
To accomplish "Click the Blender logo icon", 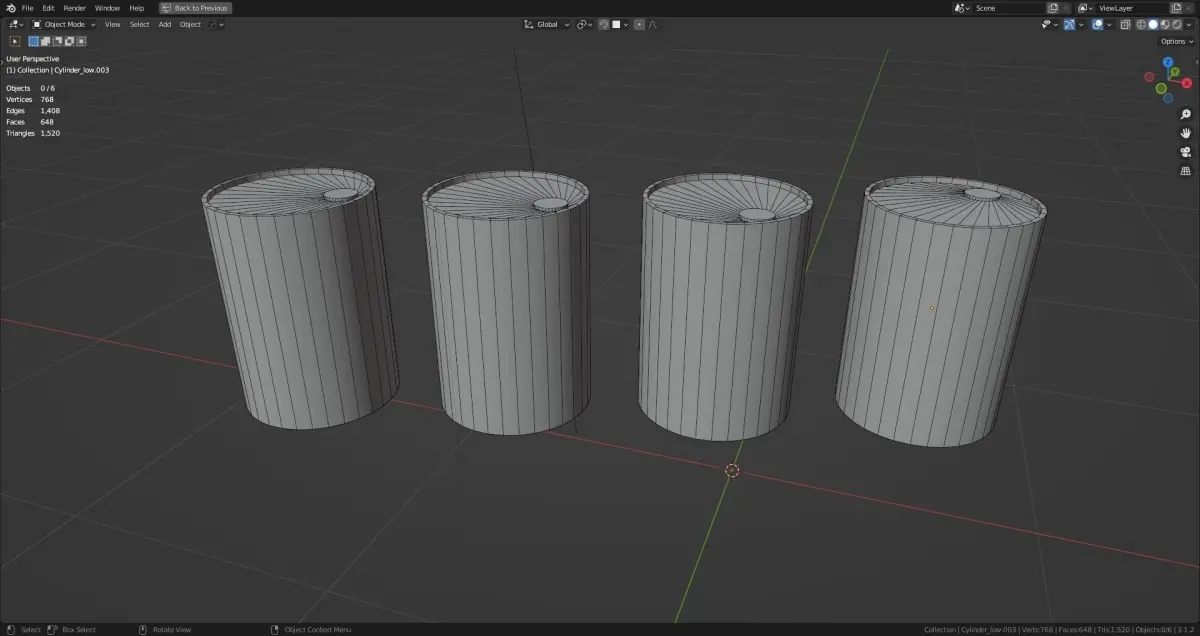I will click(x=10, y=8).
